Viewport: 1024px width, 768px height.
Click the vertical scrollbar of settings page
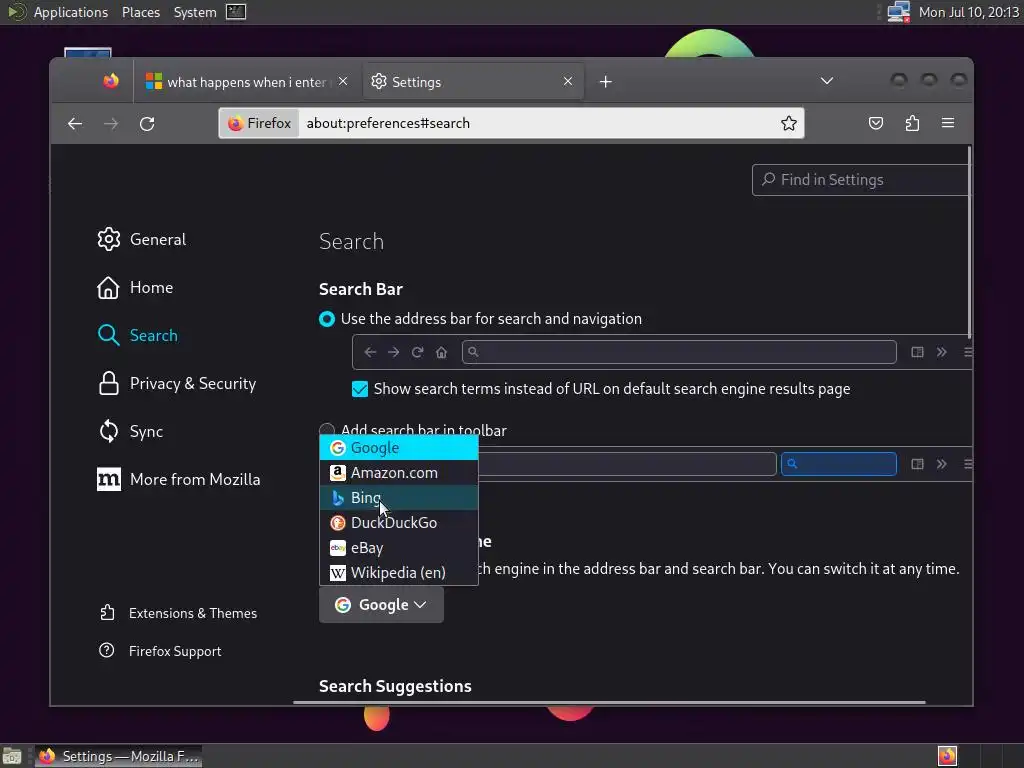click(x=969, y=243)
